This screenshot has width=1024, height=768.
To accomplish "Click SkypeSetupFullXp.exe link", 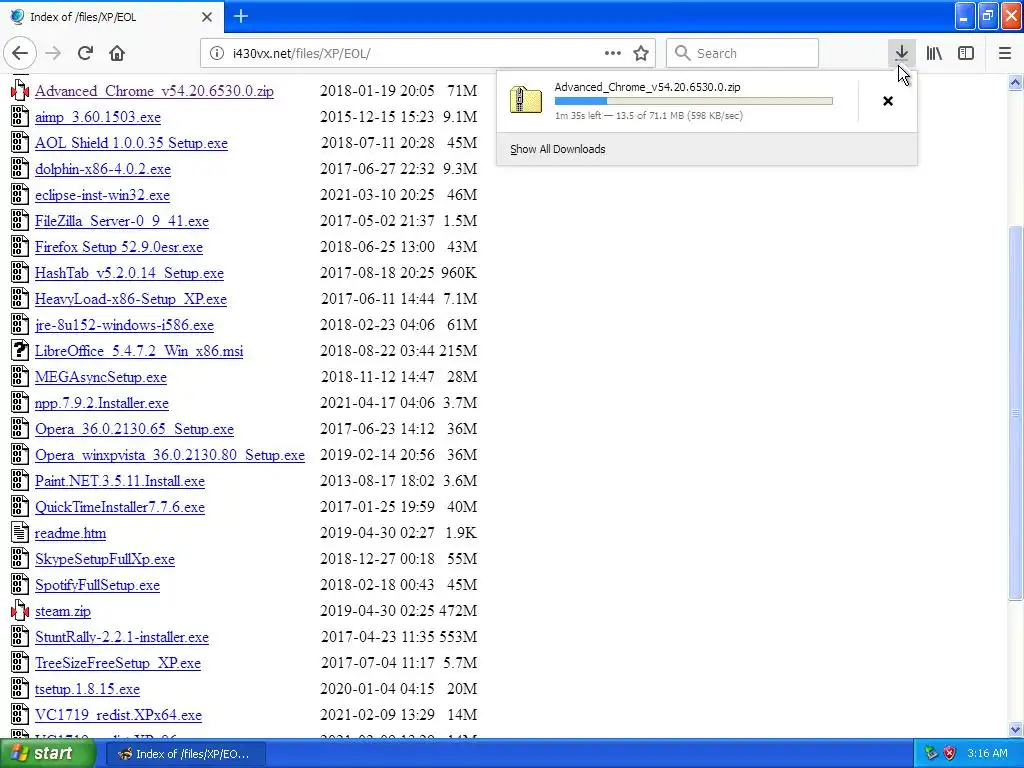I will coord(104,559).
